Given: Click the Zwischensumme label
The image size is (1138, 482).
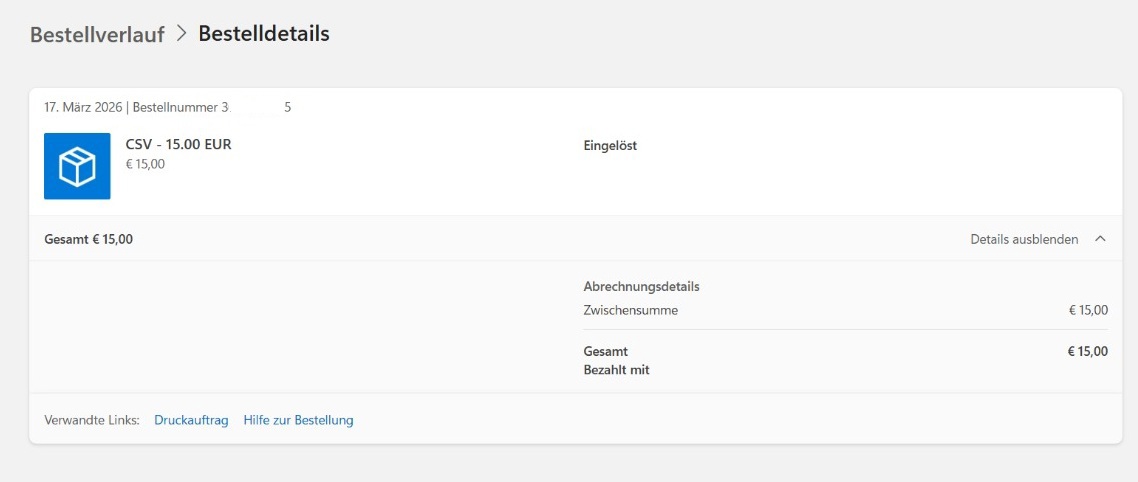Looking at the screenshot, I should tap(631, 310).
